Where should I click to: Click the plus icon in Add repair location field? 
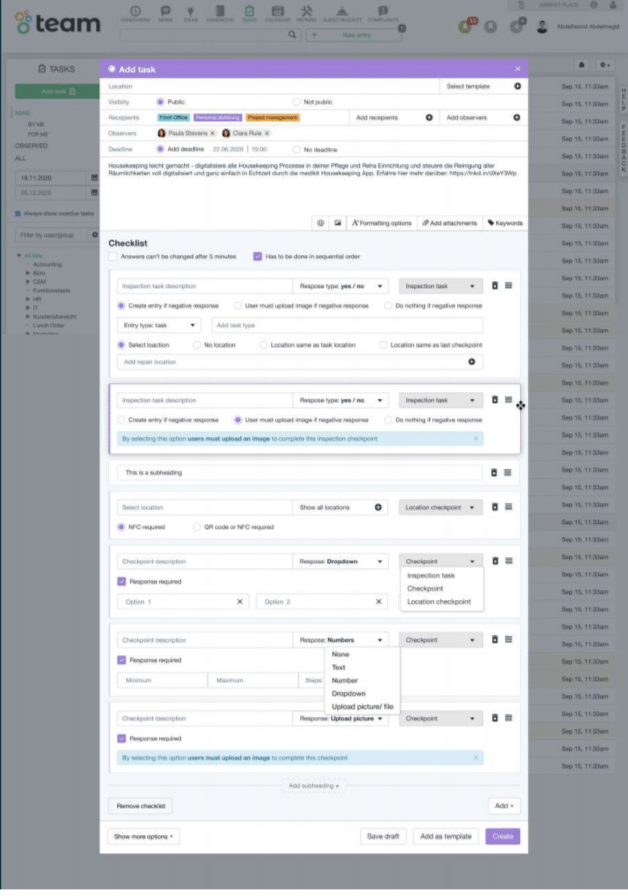tap(472, 362)
